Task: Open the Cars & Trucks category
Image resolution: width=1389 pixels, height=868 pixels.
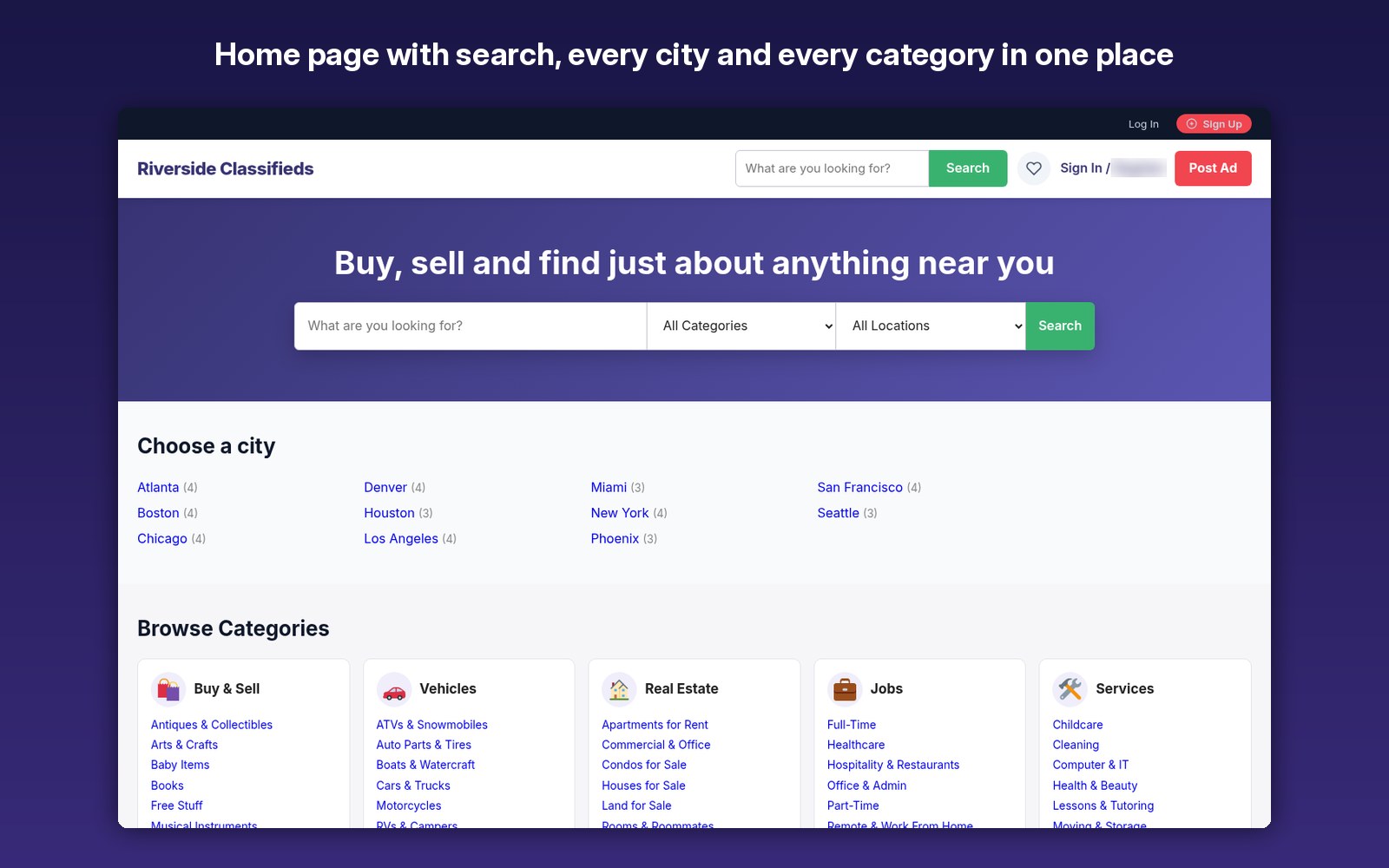Action: coord(413,786)
